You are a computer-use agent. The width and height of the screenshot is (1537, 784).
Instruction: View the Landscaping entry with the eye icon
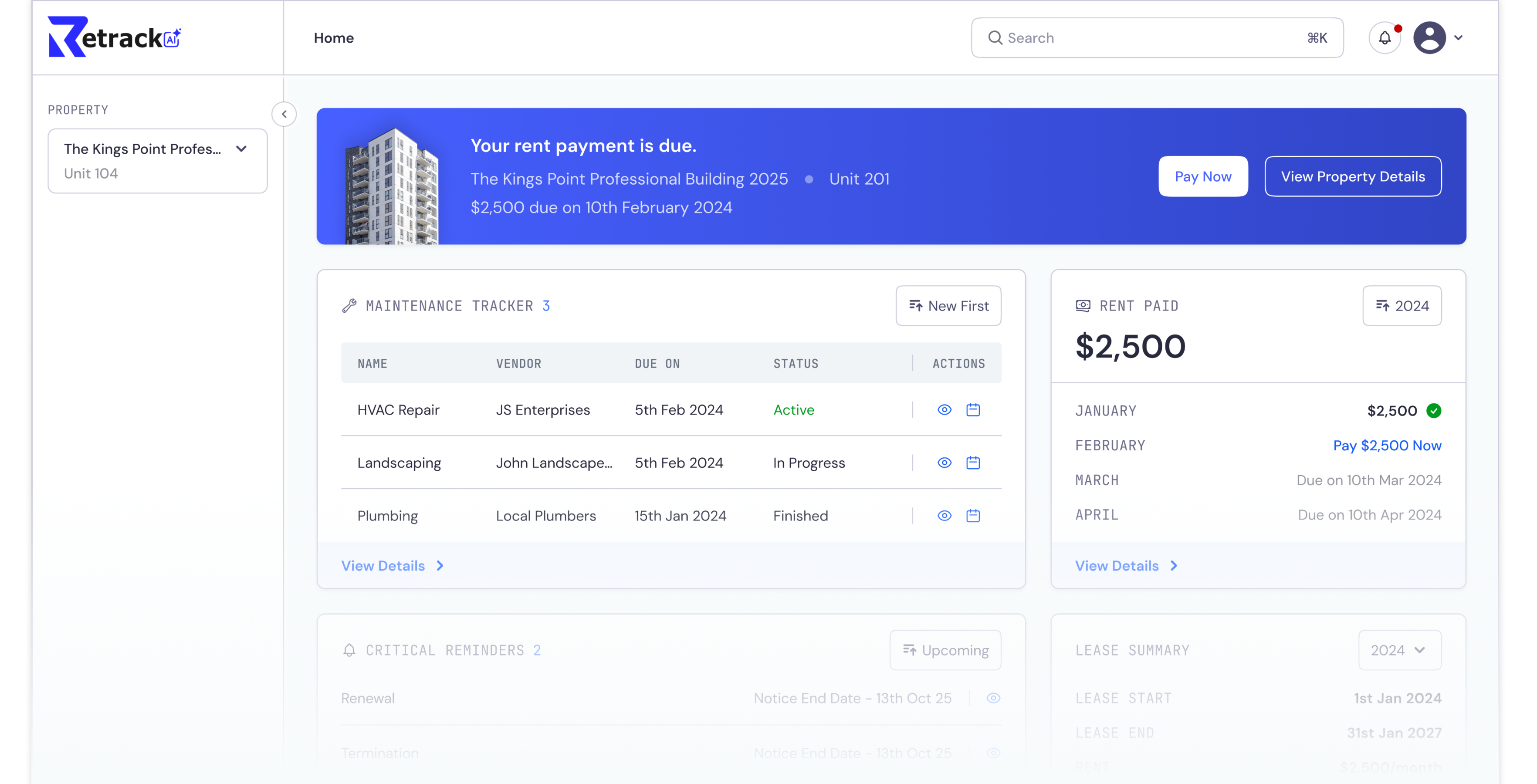pos(944,463)
